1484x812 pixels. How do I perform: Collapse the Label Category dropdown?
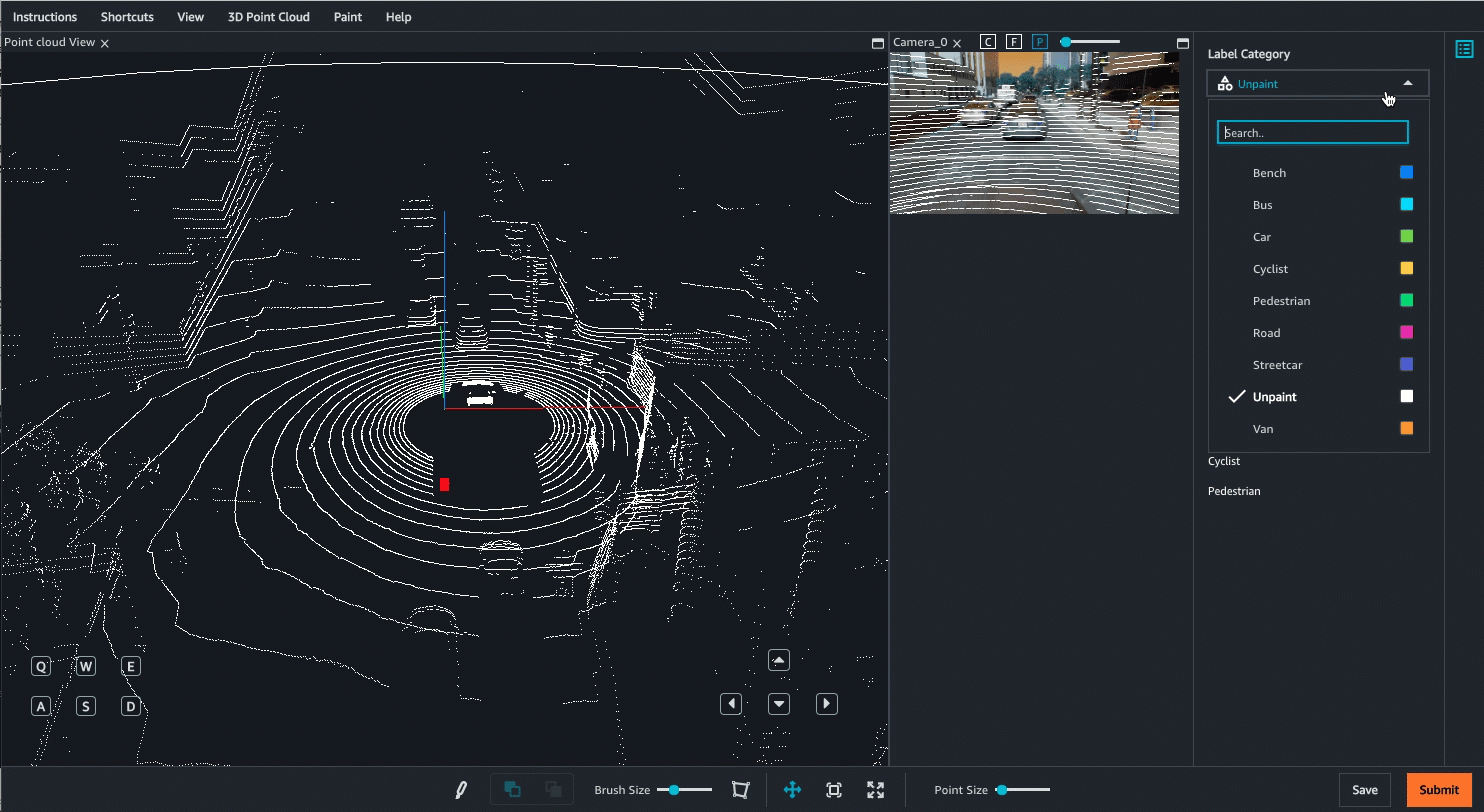tap(1407, 84)
